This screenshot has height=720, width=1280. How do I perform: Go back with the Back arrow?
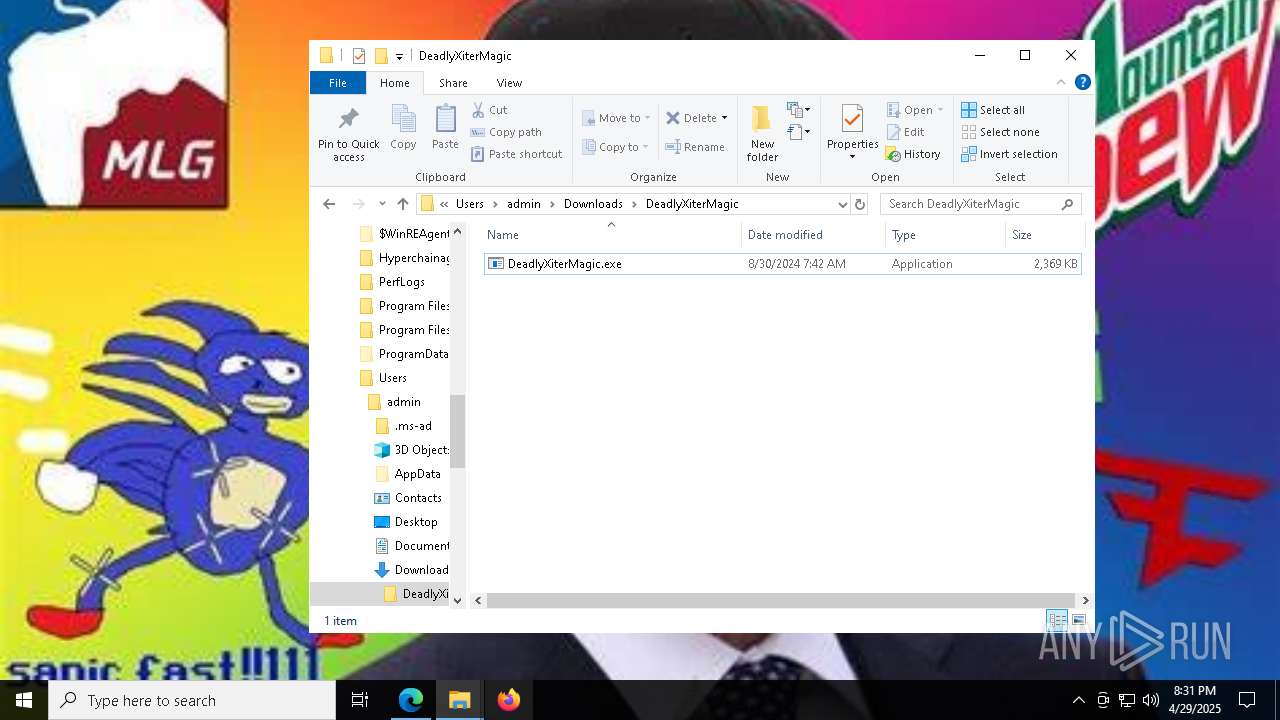click(x=329, y=204)
